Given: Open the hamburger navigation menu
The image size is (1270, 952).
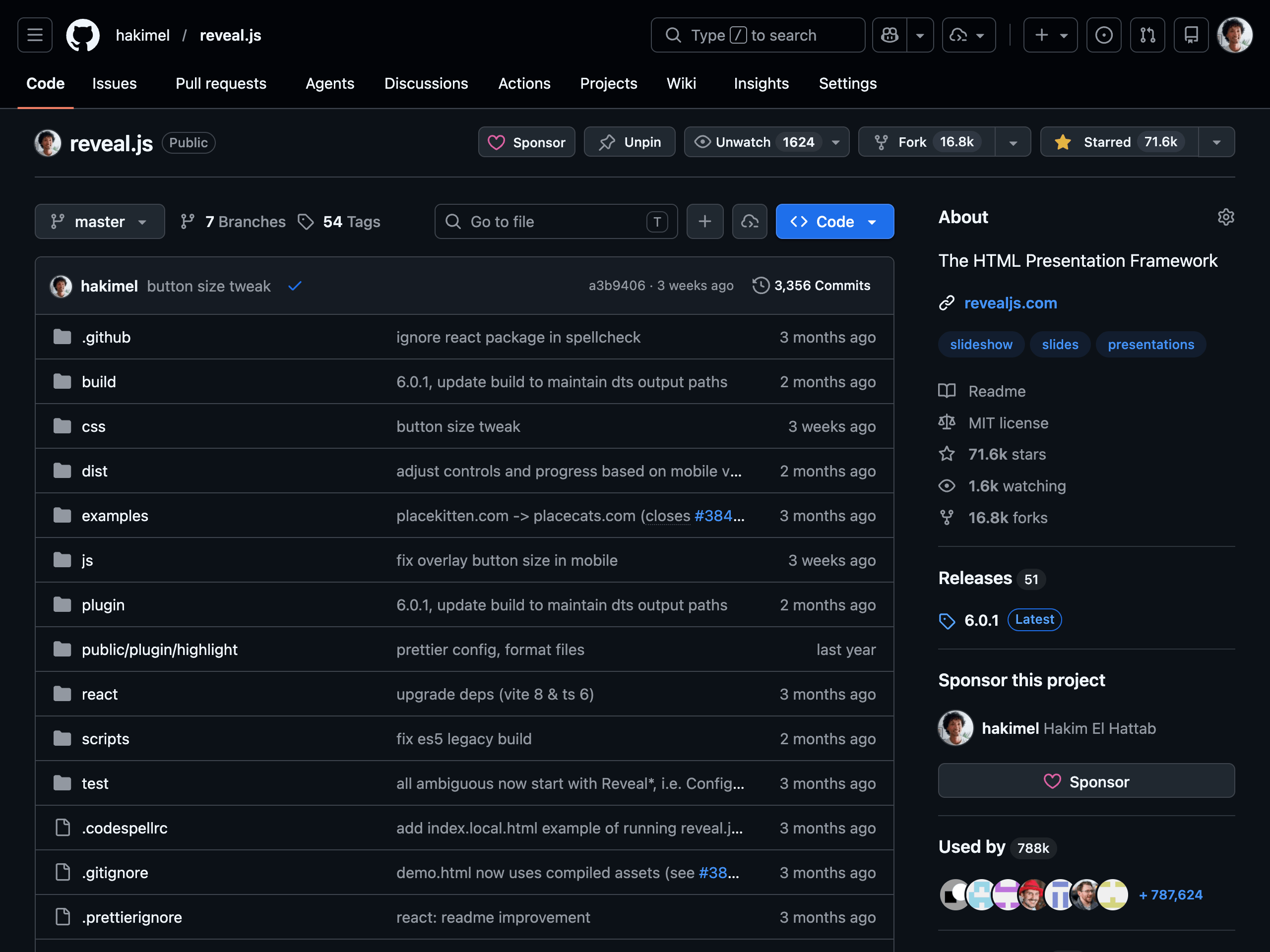Looking at the screenshot, I should [x=35, y=35].
